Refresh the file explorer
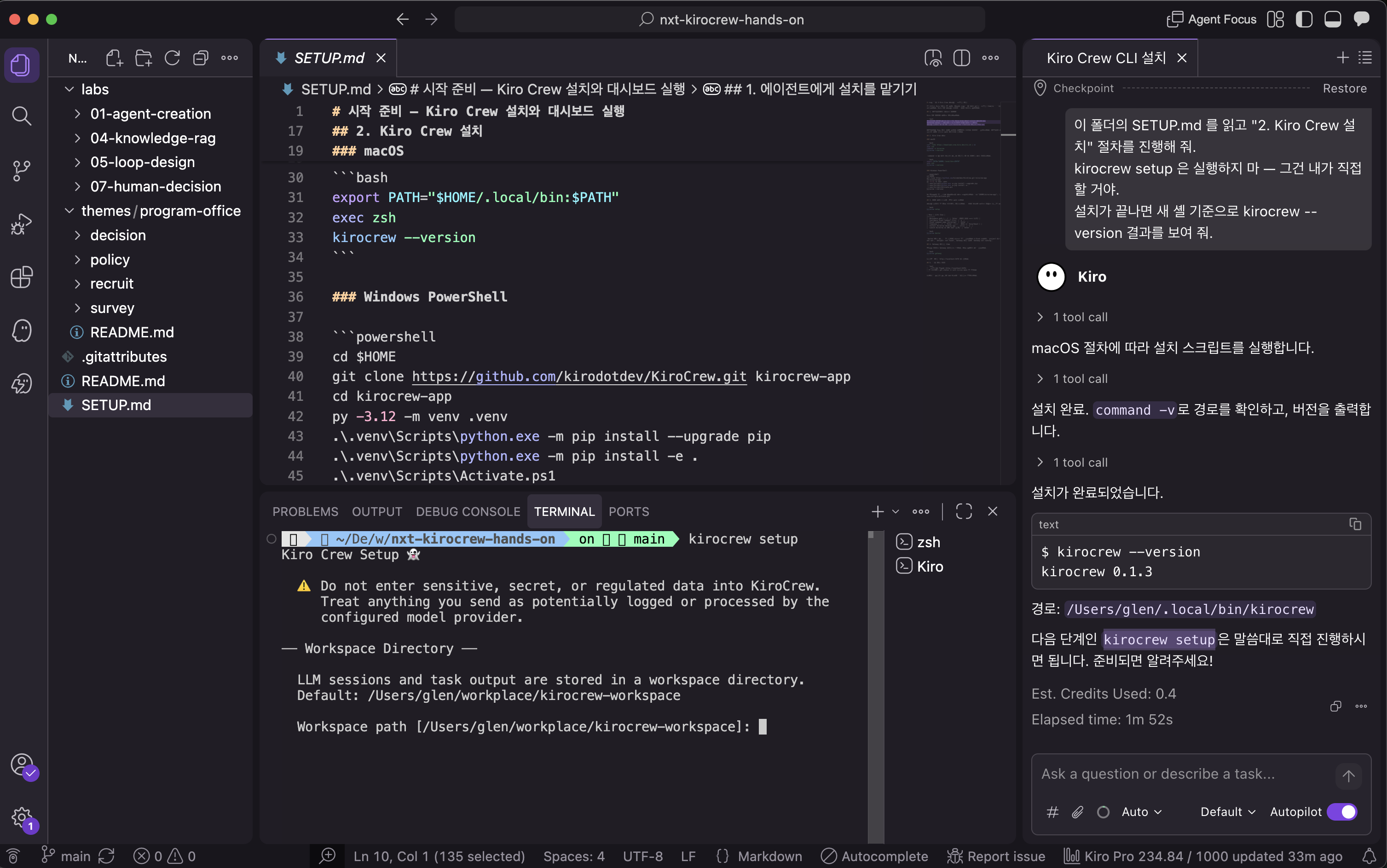The image size is (1387, 868). coord(172,58)
